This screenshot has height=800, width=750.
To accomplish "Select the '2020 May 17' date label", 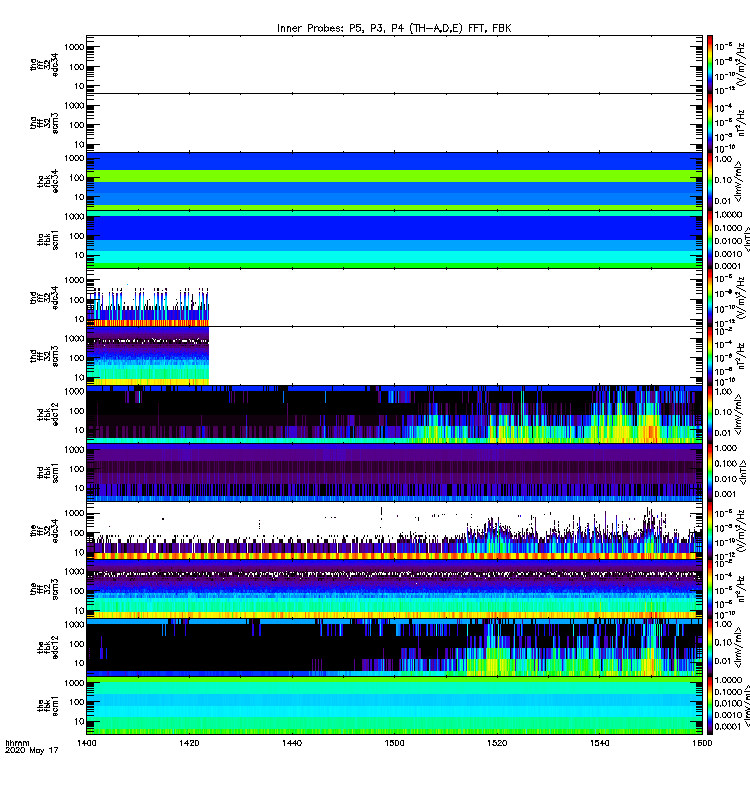I will click(32, 751).
